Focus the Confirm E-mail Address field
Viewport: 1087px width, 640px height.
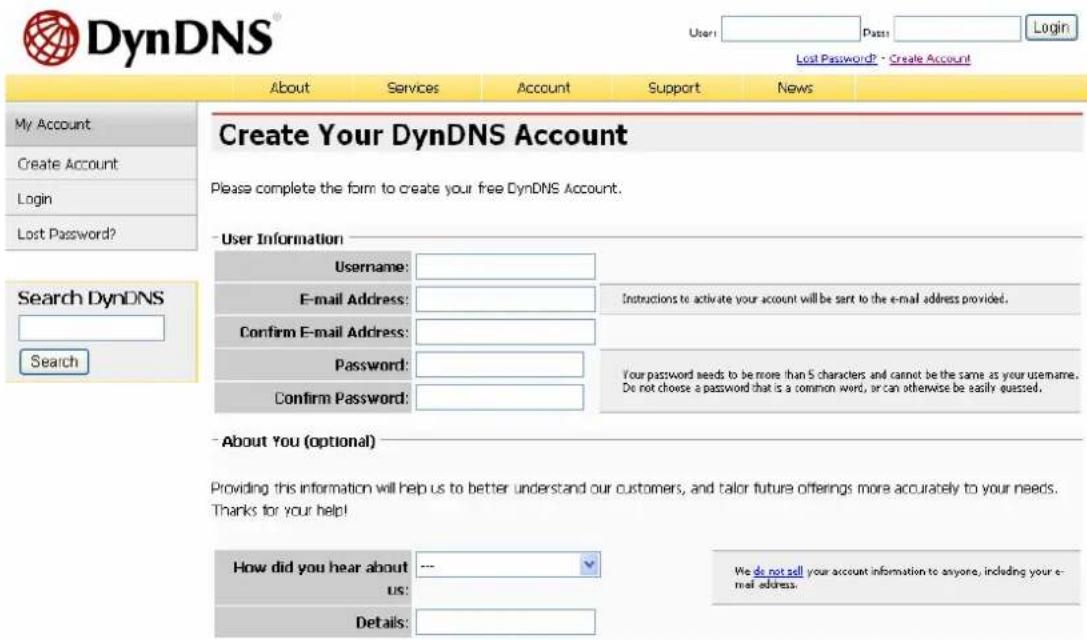[x=505, y=331]
